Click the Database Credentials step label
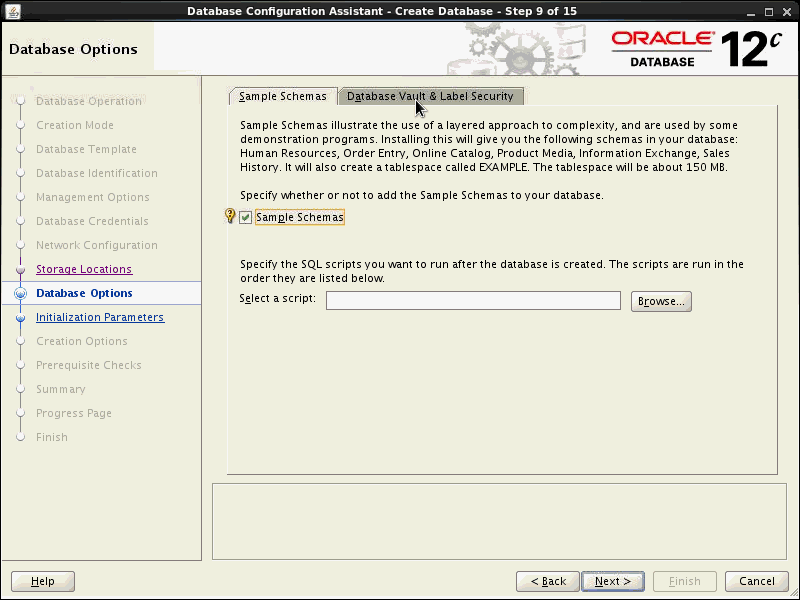Viewport: 800px width, 600px height. tap(92, 221)
